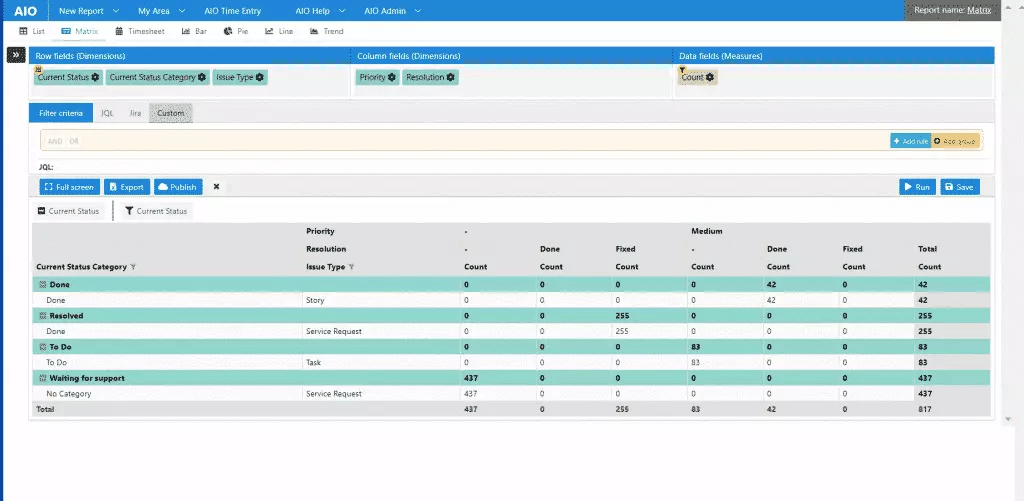Toggle OR condition in filter builder

[74, 141]
